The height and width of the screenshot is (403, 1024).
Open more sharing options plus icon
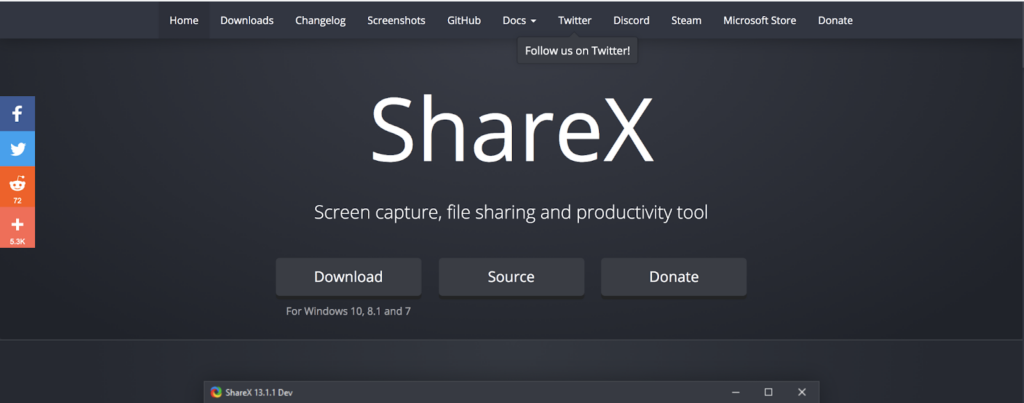pyautogui.click(x=17, y=227)
